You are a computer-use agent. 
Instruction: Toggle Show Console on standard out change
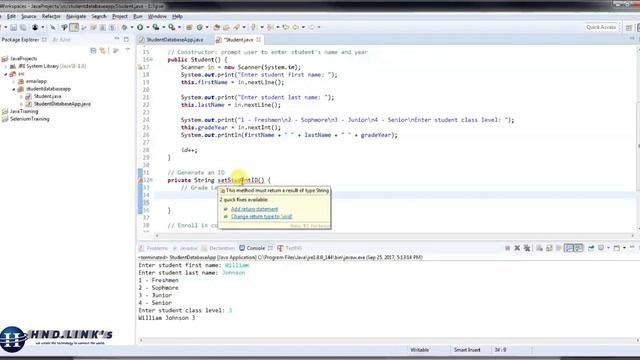[569, 248]
